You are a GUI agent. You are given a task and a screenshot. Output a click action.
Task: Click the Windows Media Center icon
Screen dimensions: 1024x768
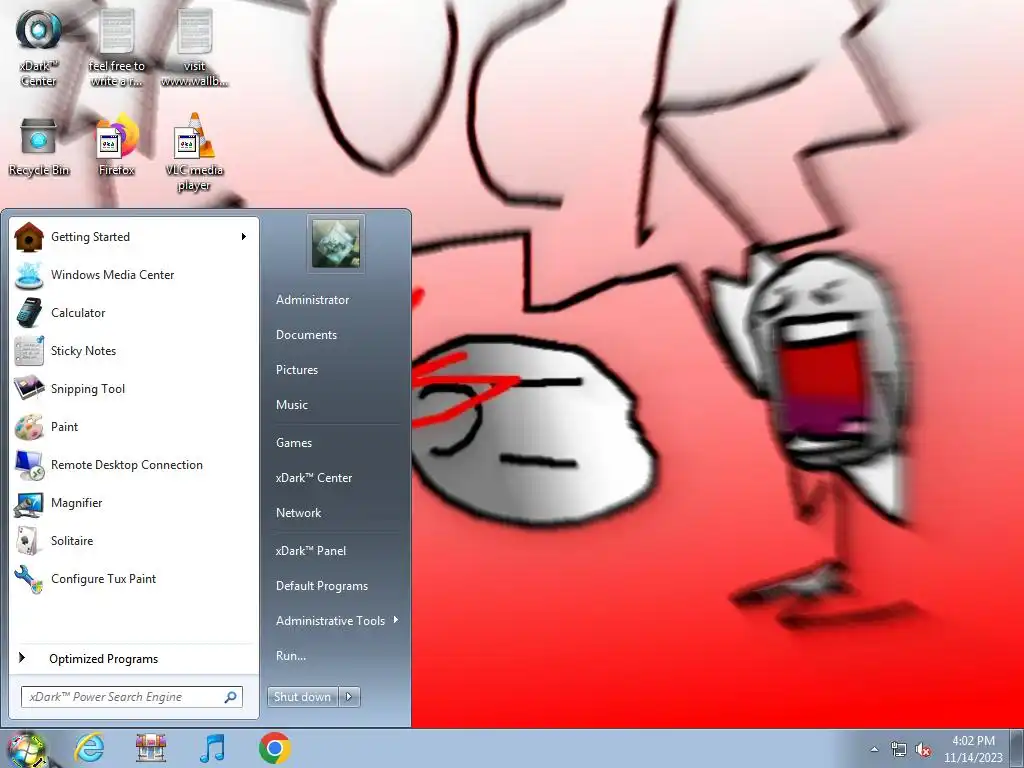click(x=29, y=274)
